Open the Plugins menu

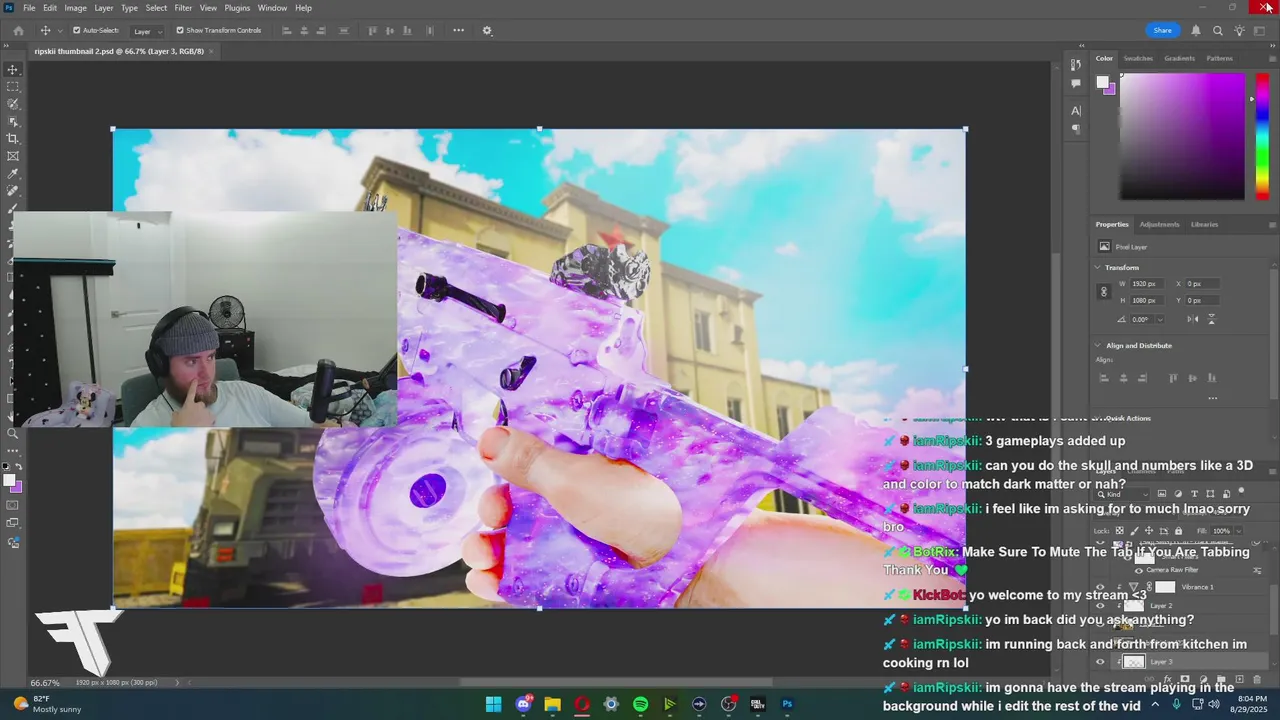(x=237, y=8)
